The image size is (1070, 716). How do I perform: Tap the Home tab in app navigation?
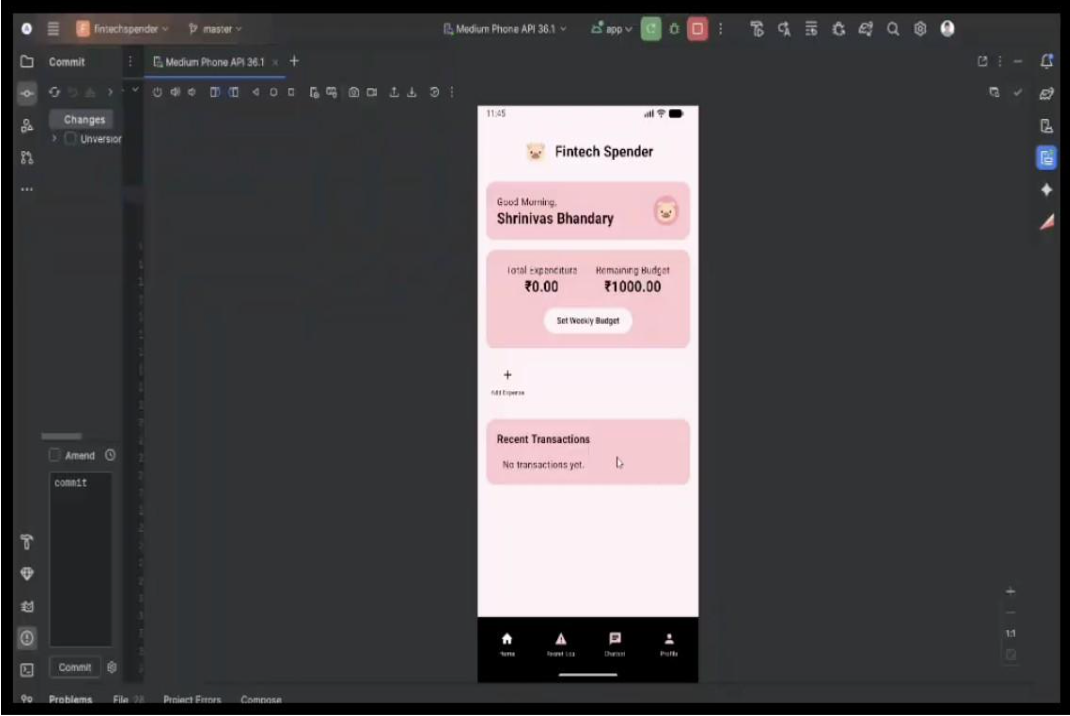[507, 644]
